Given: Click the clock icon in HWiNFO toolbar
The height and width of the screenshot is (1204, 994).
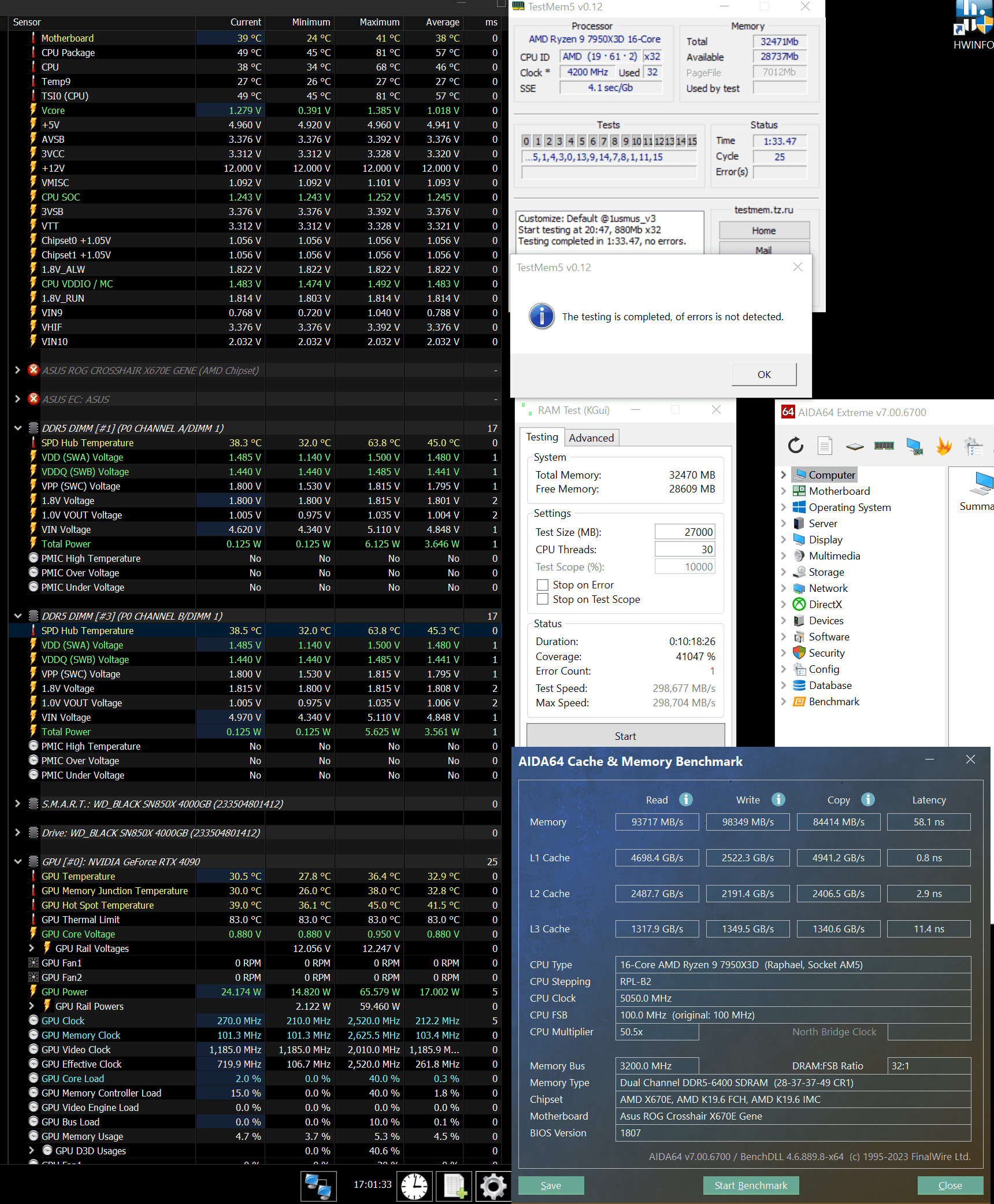Looking at the screenshot, I should [414, 1186].
